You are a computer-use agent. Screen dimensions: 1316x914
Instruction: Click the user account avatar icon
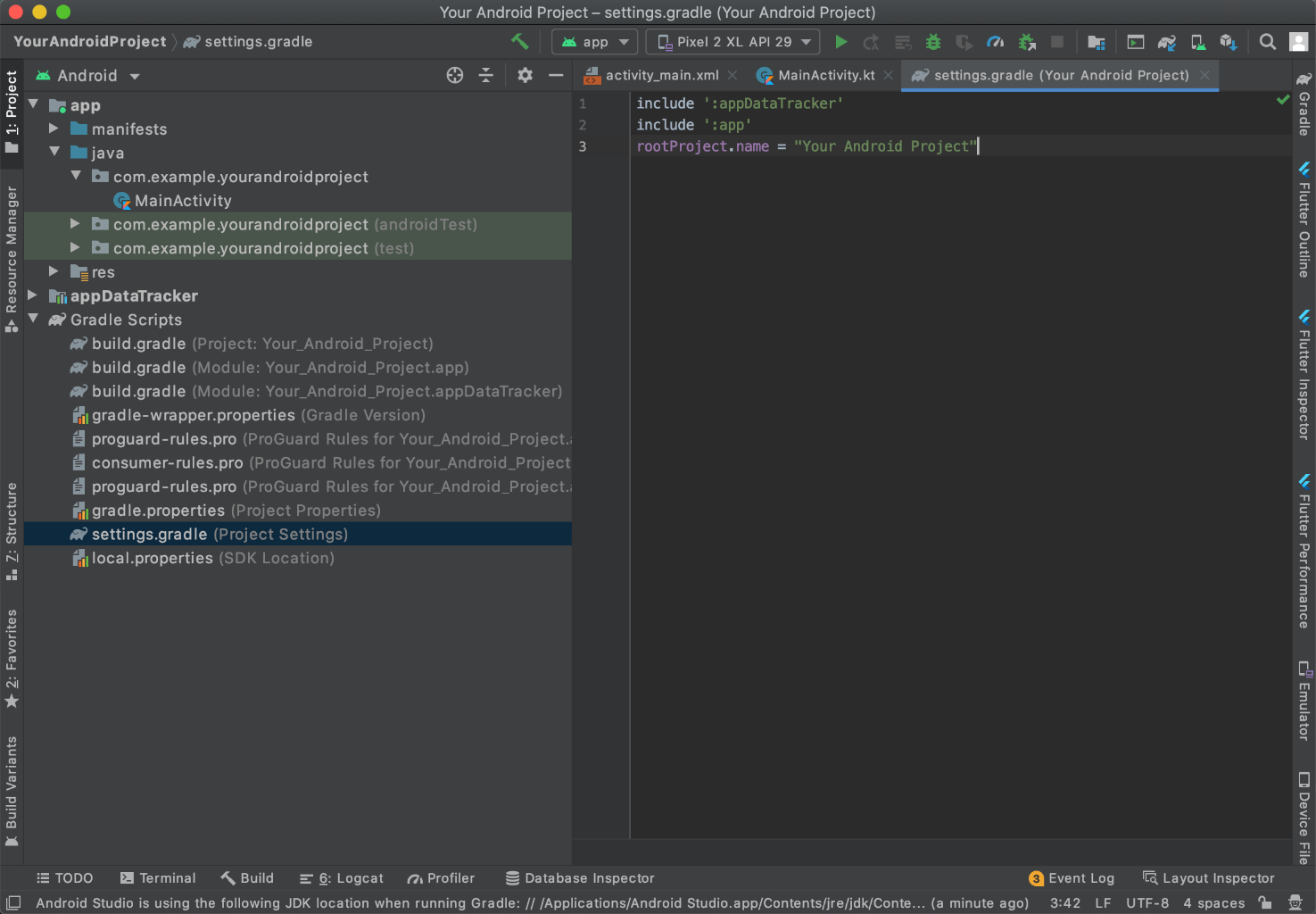coord(1299,42)
